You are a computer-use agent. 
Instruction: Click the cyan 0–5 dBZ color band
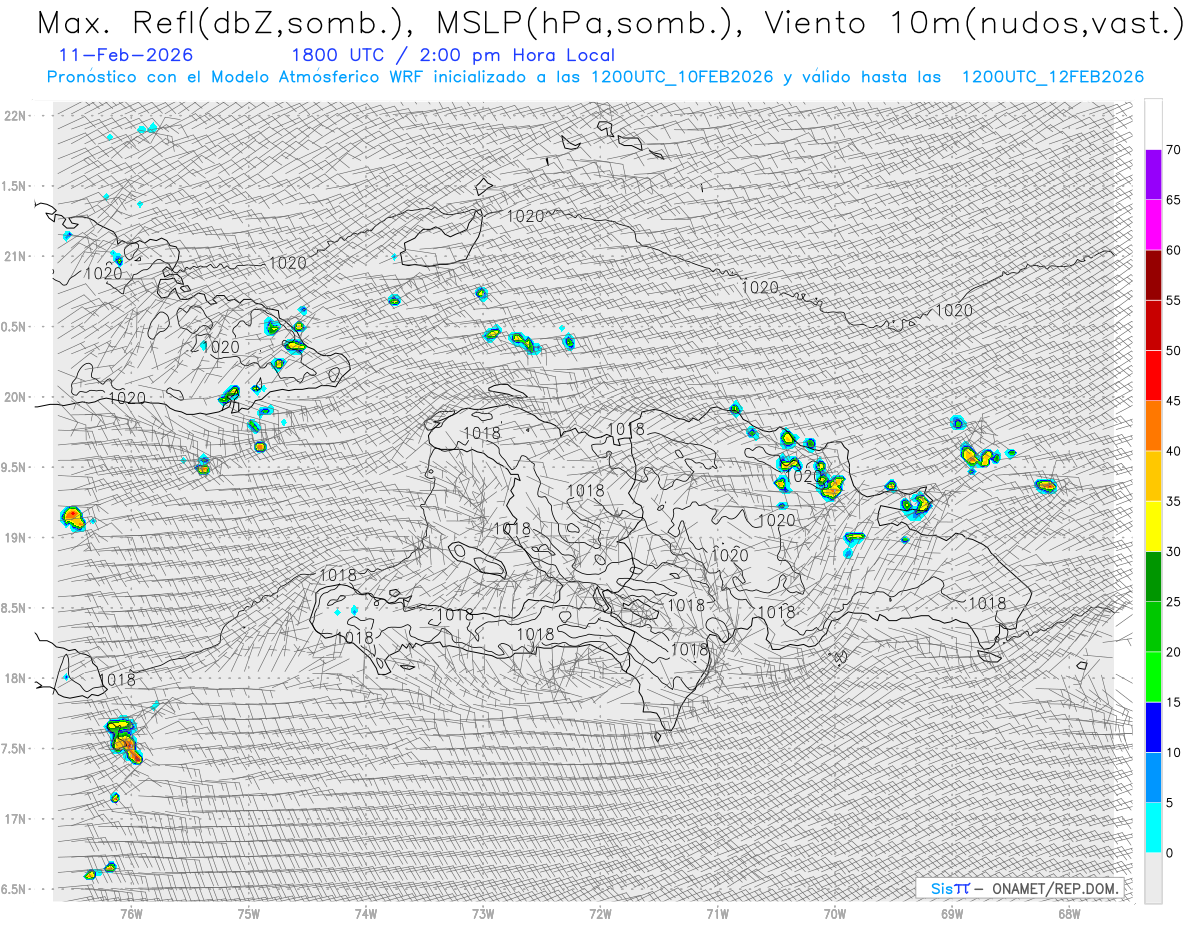(1153, 828)
